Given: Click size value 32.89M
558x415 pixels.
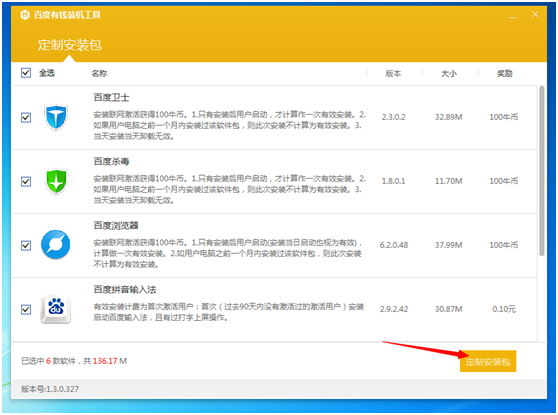Looking at the screenshot, I should click(x=448, y=117).
